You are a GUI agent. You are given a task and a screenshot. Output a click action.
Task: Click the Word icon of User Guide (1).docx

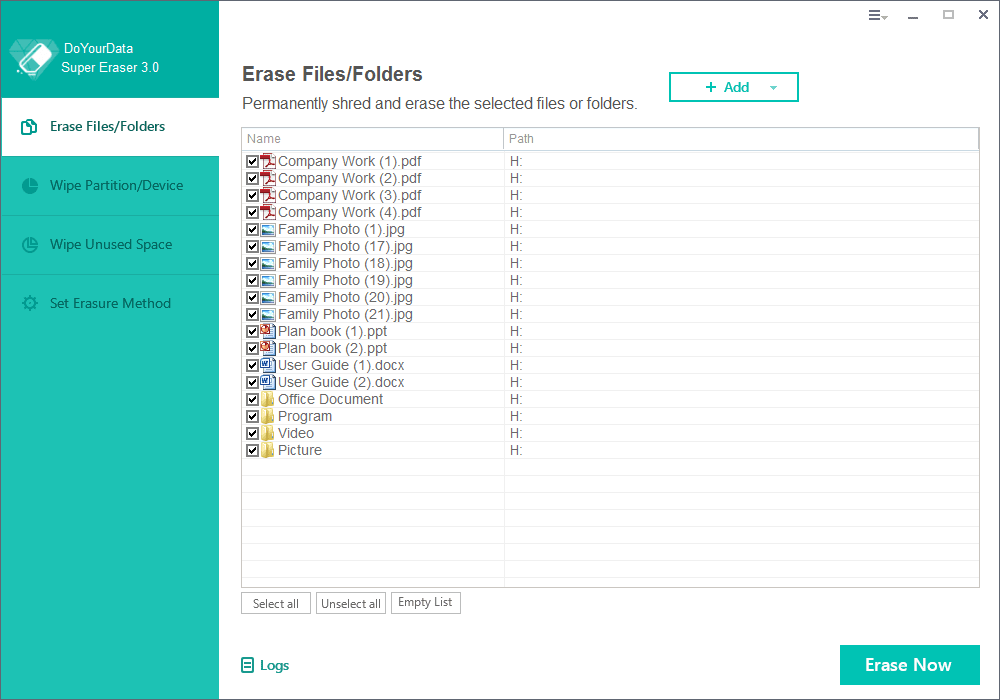click(x=268, y=365)
